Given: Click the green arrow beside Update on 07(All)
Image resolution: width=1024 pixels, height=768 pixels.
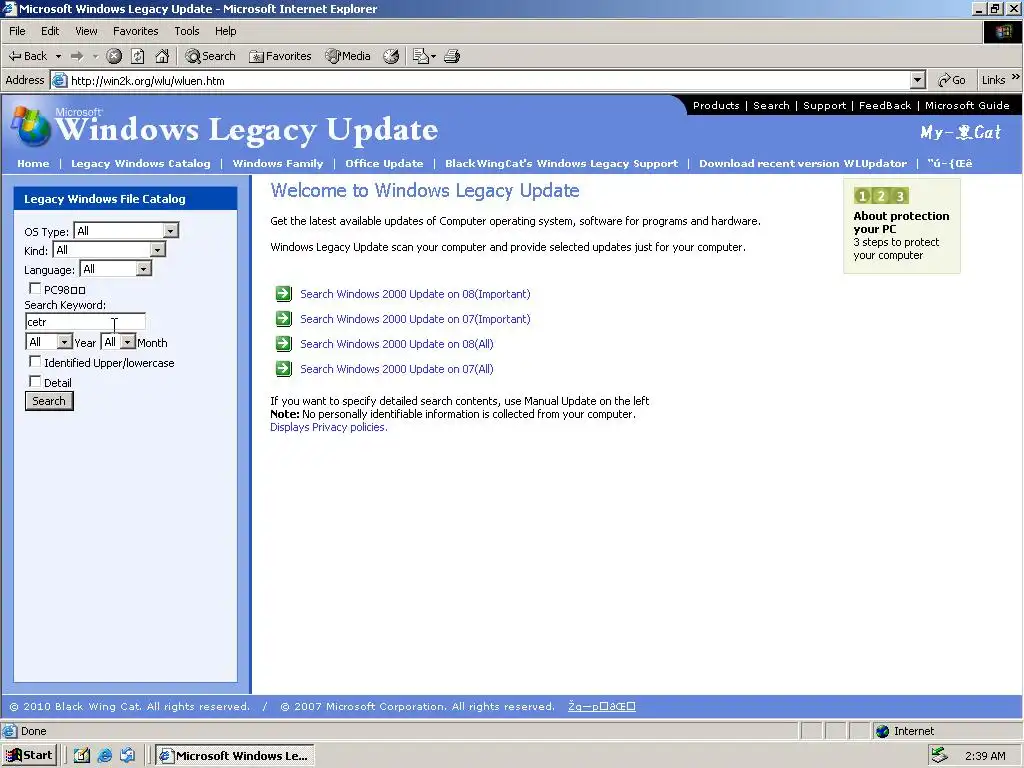Looking at the screenshot, I should pyautogui.click(x=283, y=369).
